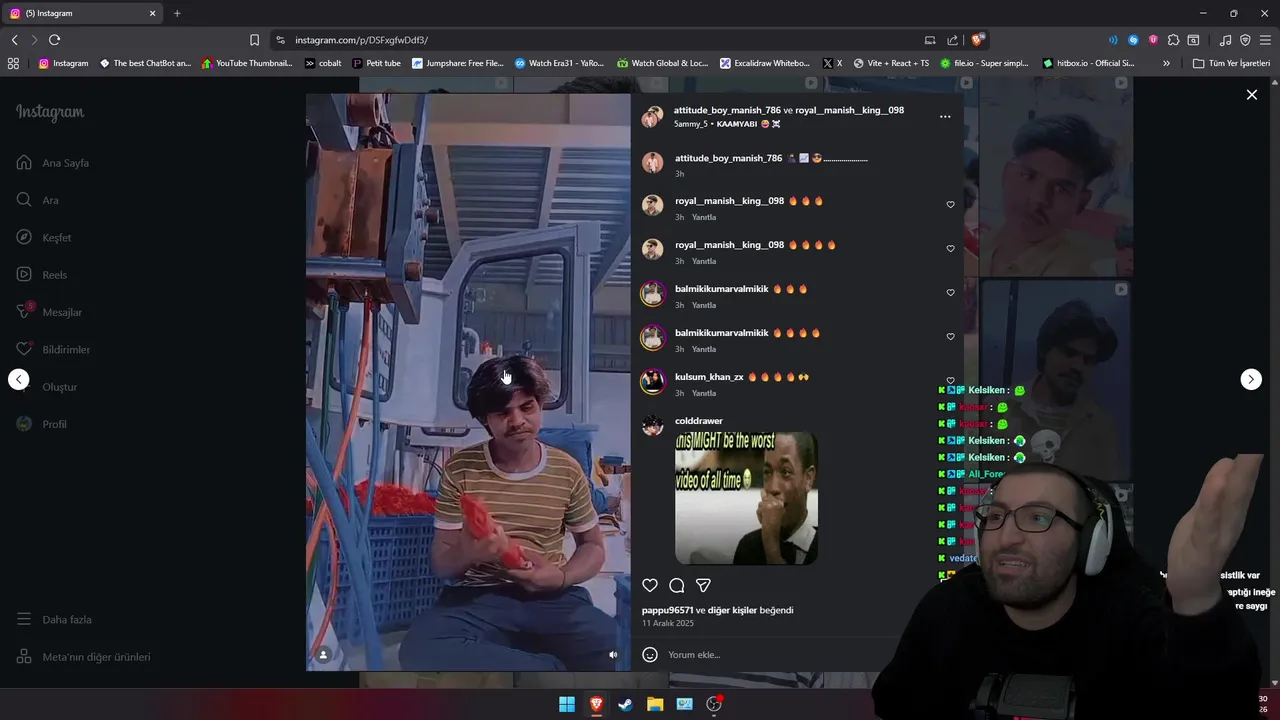Open Tüm Yer İşaretleri folder
The width and height of the screenshot is (1280, 720).
(1231, 63)
